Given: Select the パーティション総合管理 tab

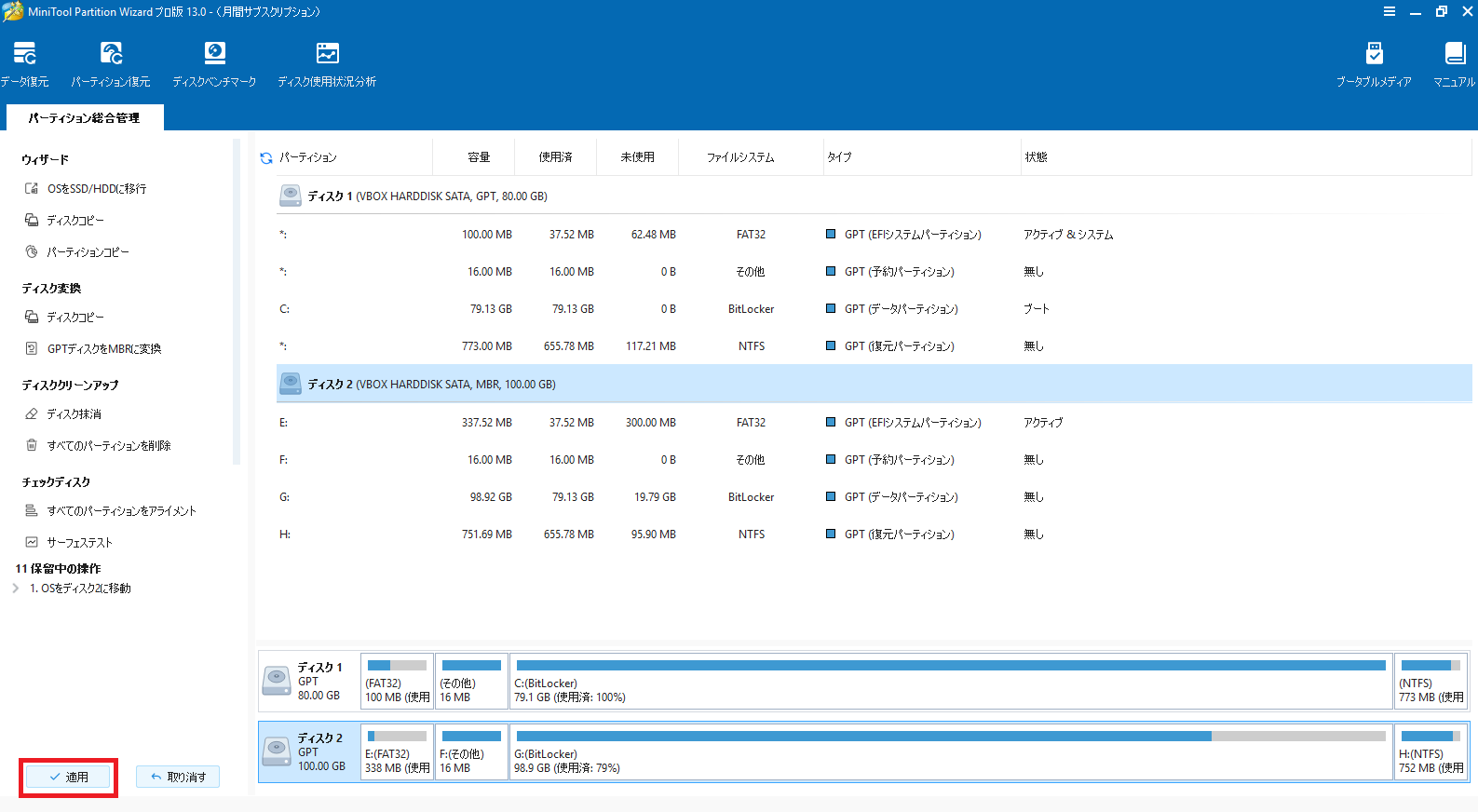Looking at the screenshot, I should click(x=85, y=117).
